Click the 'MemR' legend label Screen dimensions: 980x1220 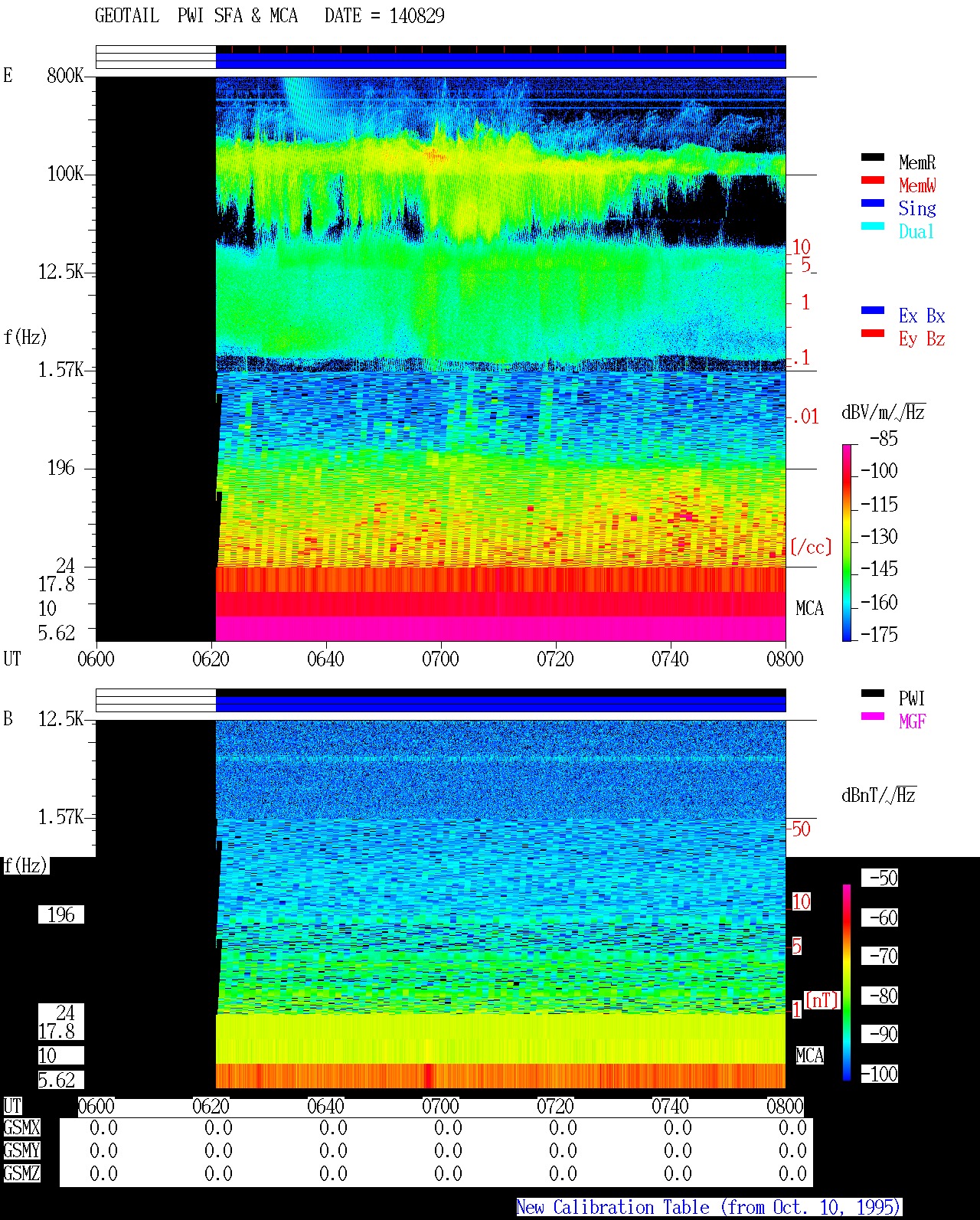coord(917,162)
